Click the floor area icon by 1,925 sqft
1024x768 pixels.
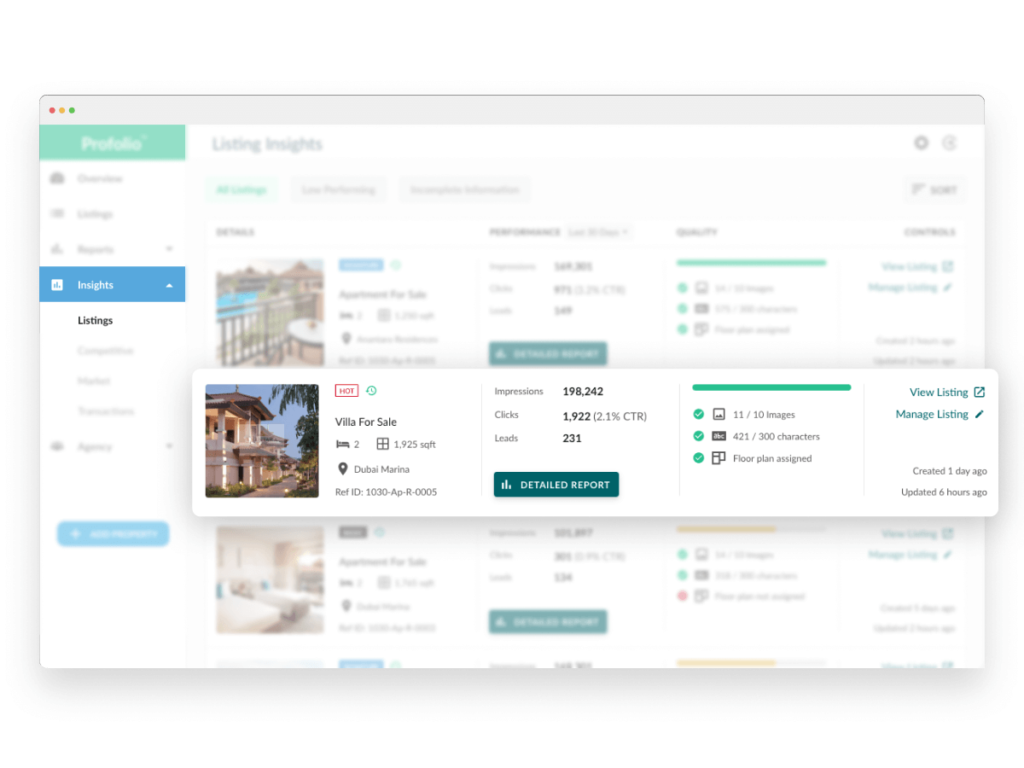pos(383,444)
